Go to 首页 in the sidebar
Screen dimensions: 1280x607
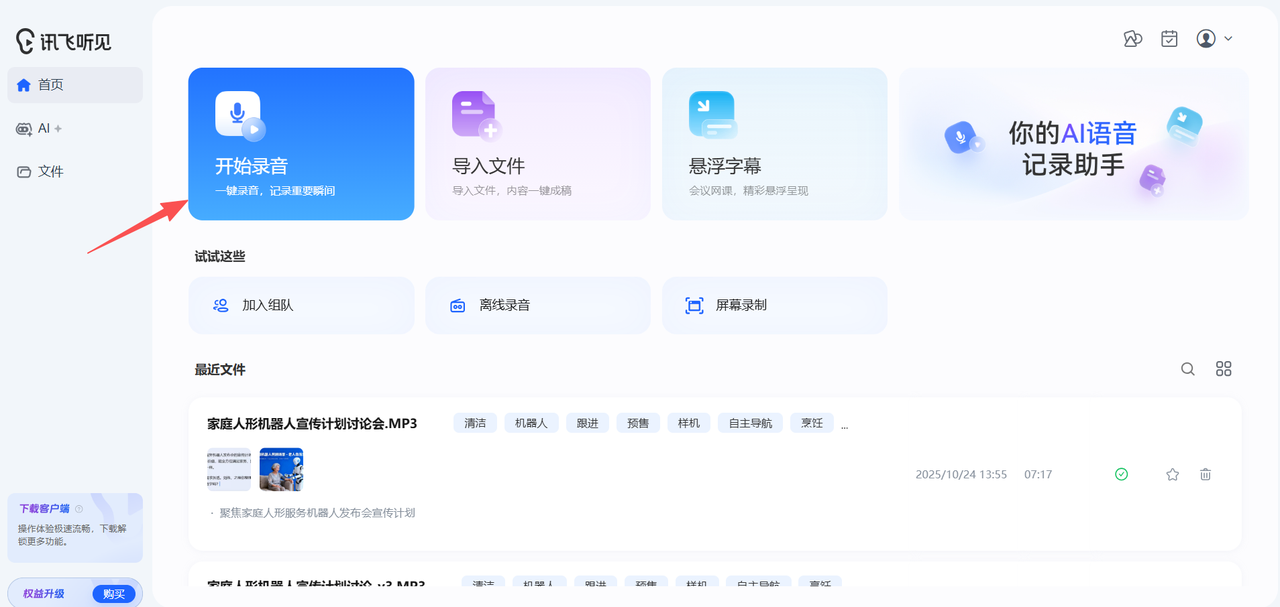pos(75,85)
